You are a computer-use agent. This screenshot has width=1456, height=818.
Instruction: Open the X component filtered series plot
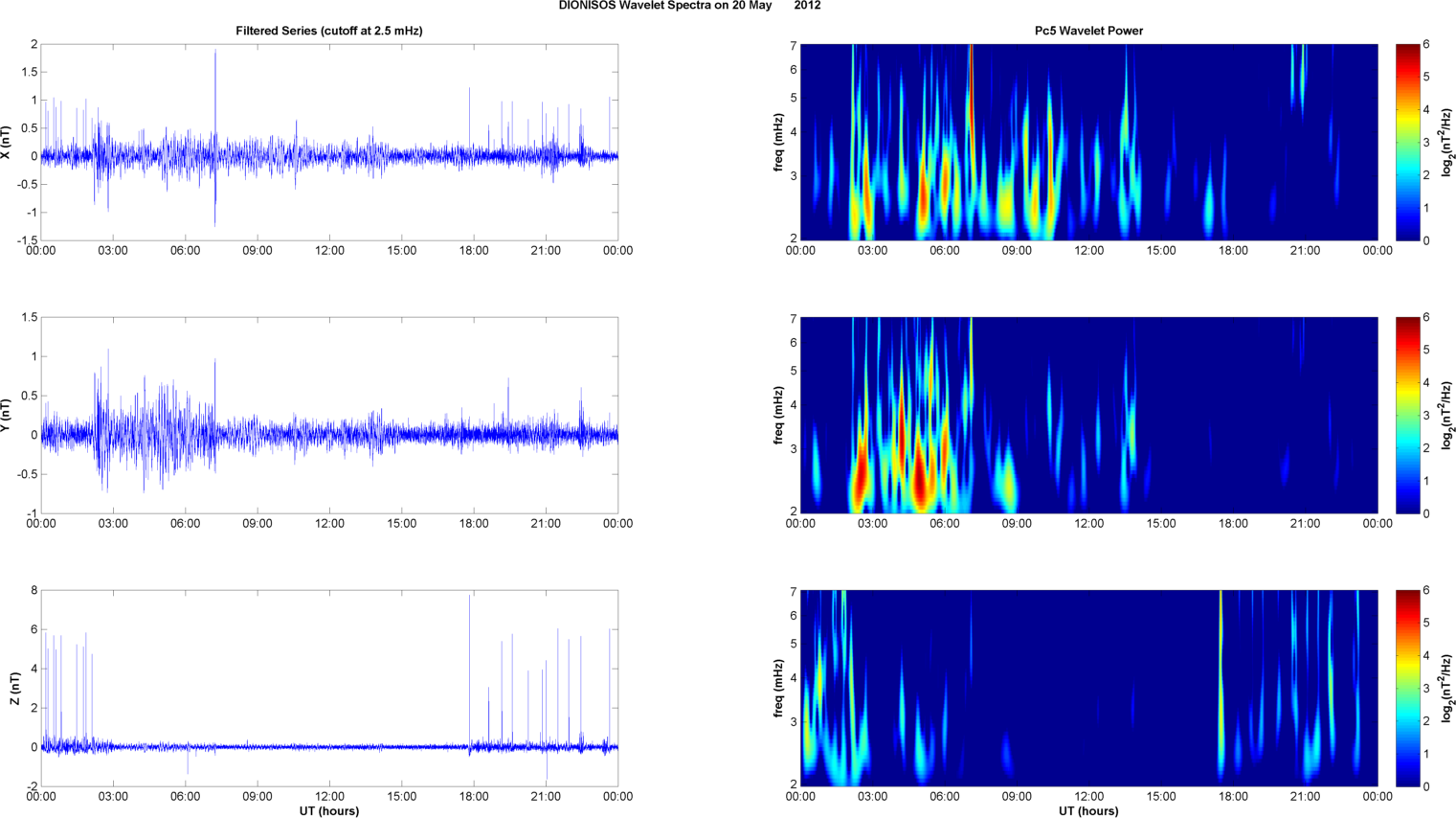329,143
